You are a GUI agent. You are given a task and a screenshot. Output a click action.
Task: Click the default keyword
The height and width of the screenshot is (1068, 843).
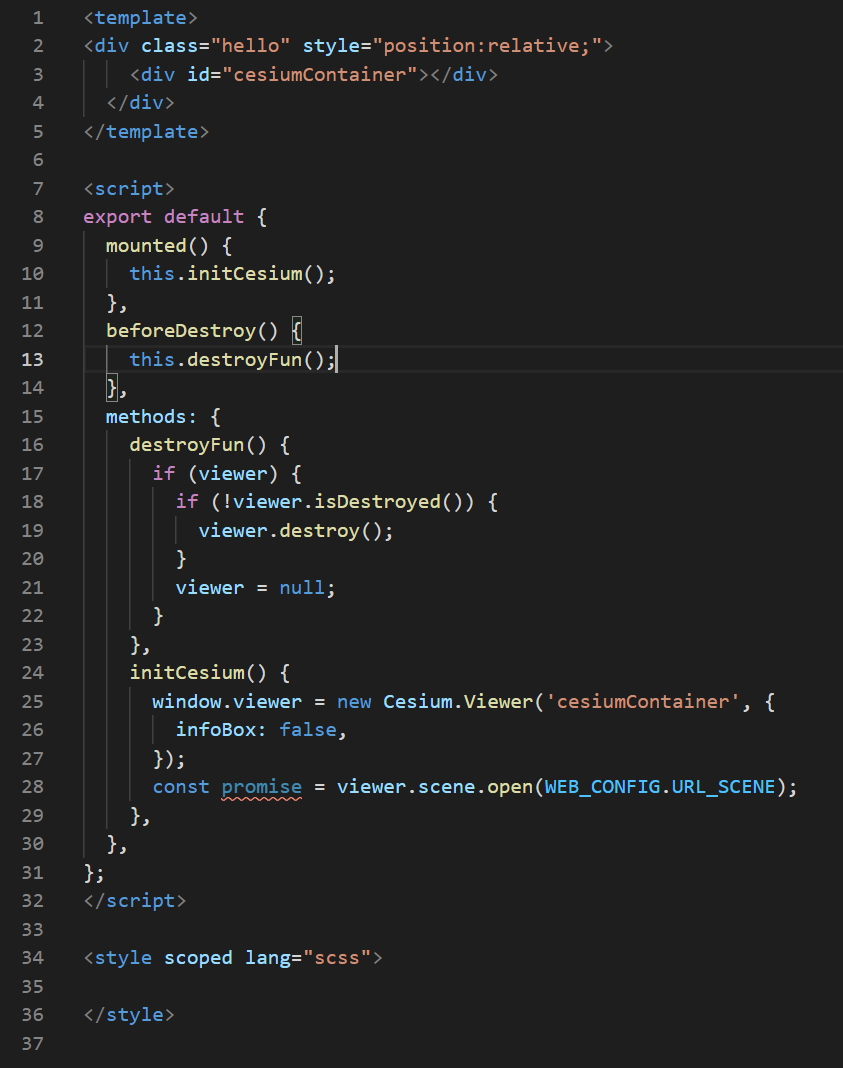pos(204,217)
